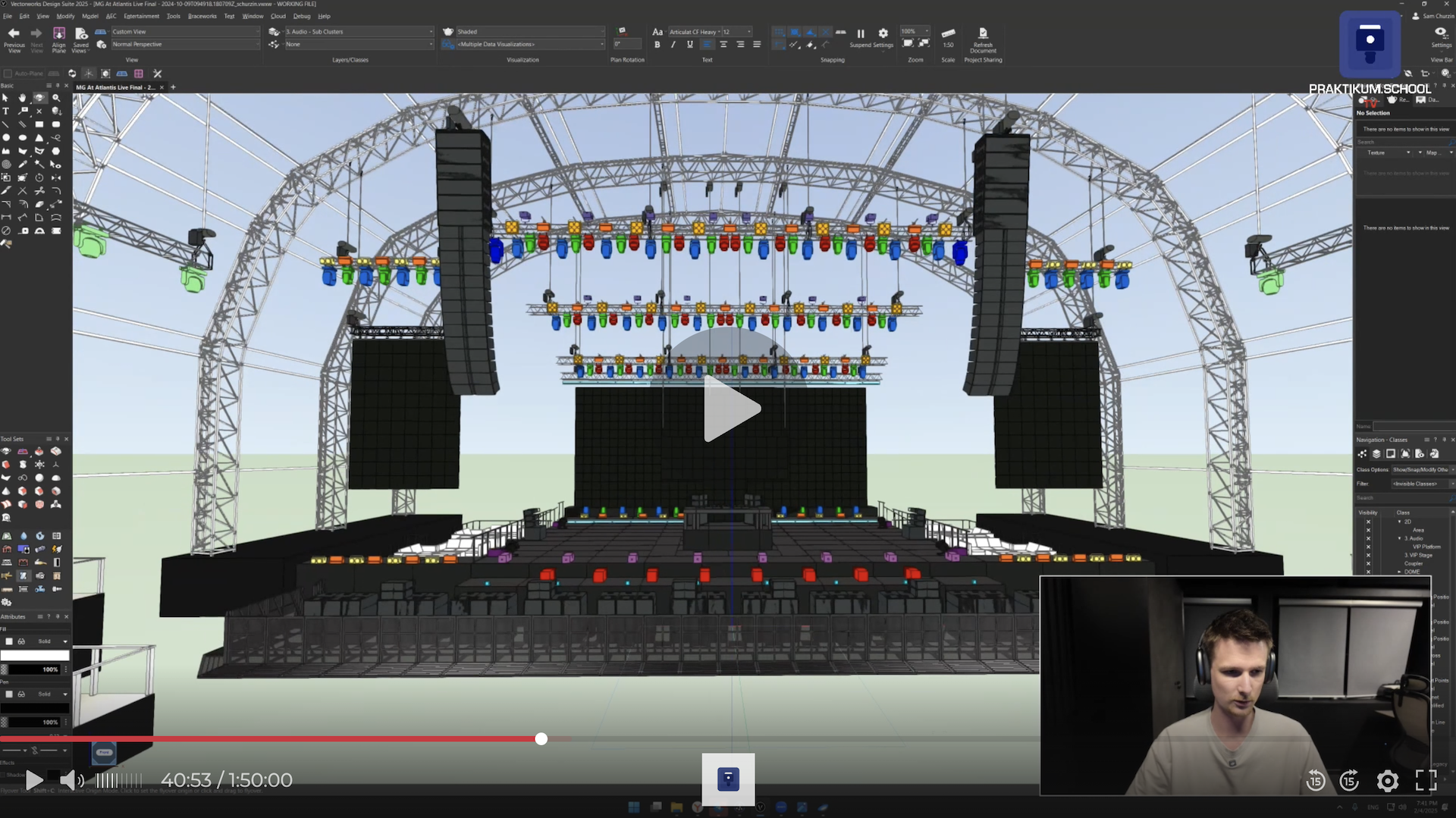Open the Shaded render mode dropdown
1456x818 pixels.
click(x=523, y=32)
